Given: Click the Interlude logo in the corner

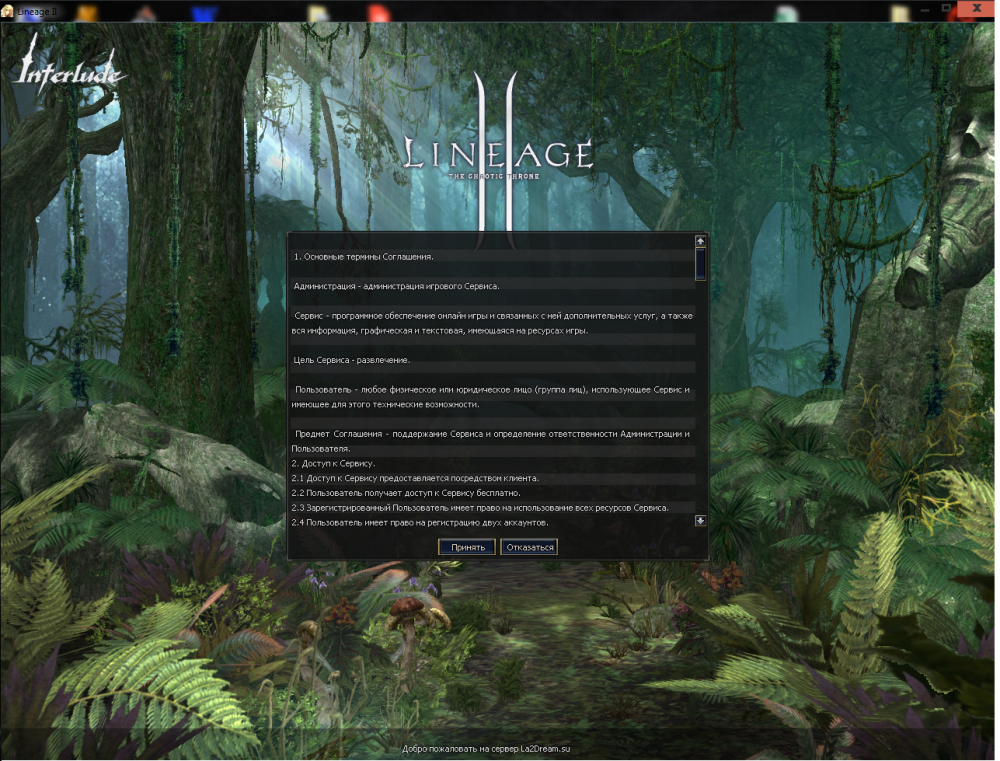Looking at the screenshot, I should coord(68,68).
